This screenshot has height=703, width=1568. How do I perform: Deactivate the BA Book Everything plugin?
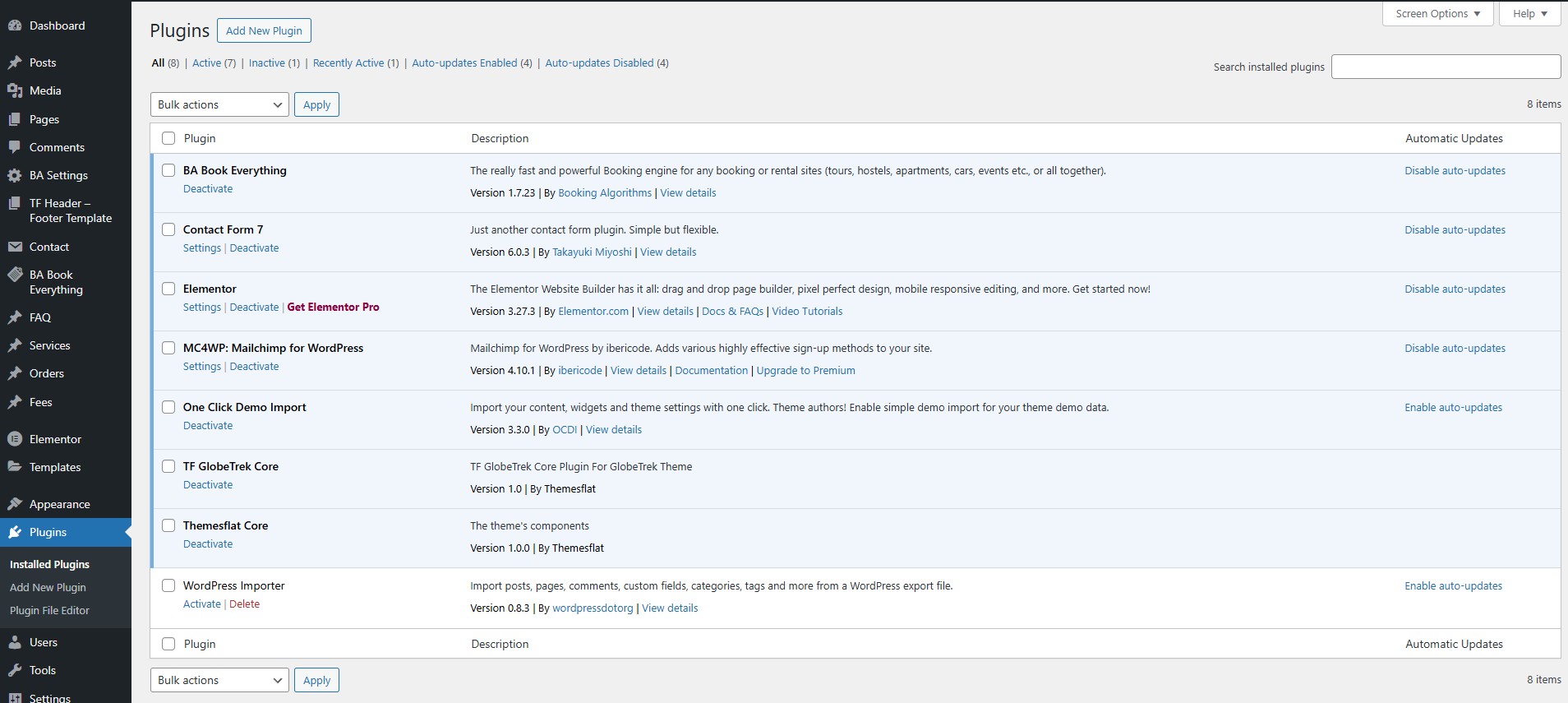click(x=208, y=188)
